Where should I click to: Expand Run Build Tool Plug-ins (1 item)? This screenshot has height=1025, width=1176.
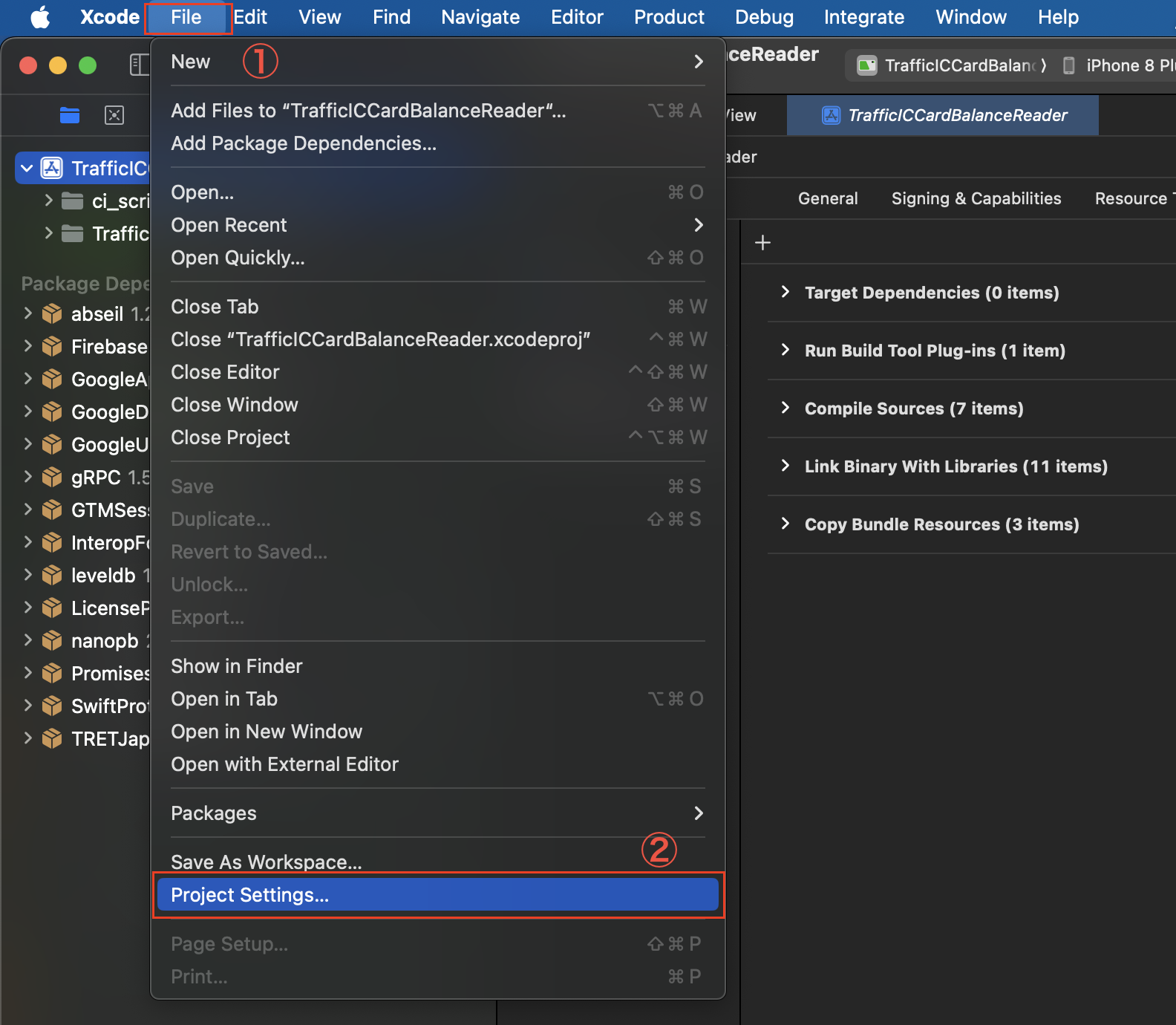coord(785,350)
